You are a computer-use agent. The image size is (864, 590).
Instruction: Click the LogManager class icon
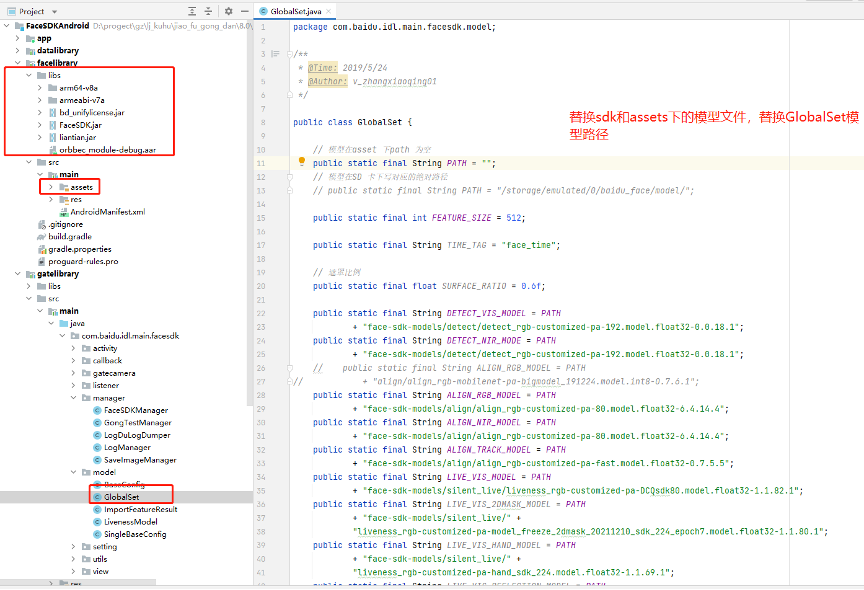coord(98,447)
